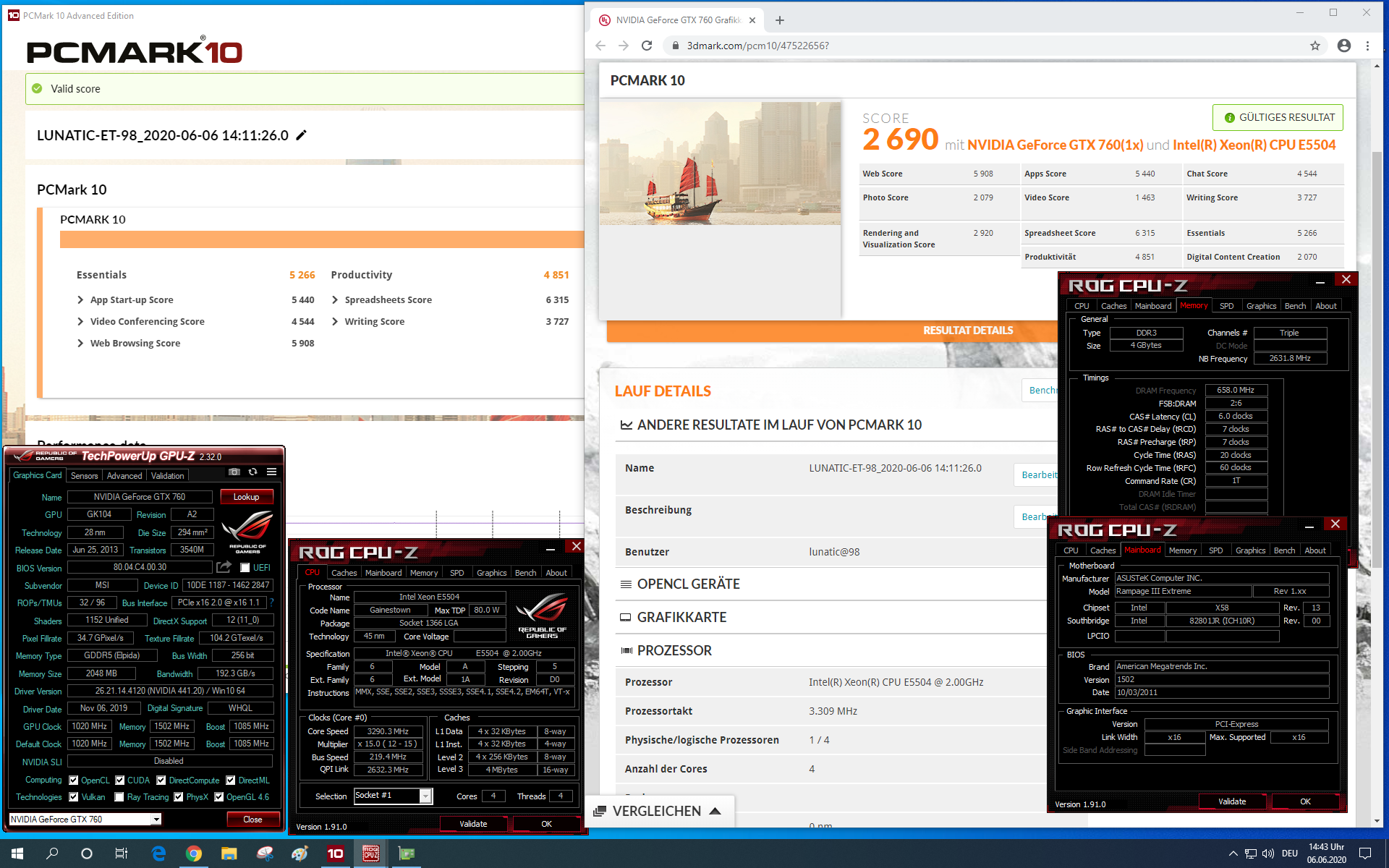This screenshot has height=868, width=1389.
Task: Close the NVIDIA GeForce GTX 760 browser tab
Action: 752,20
